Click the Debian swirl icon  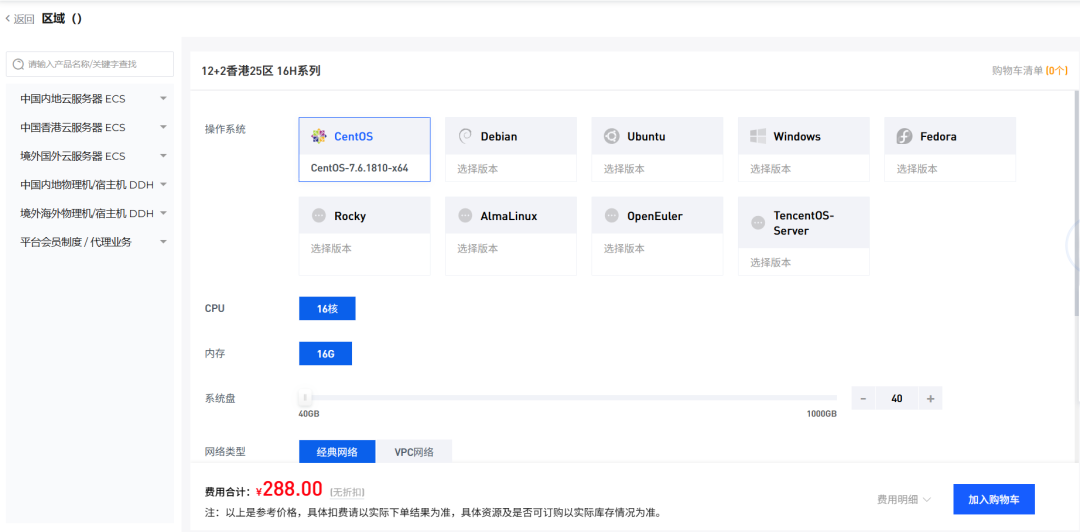pyautogui.click(x=465, y=136)
